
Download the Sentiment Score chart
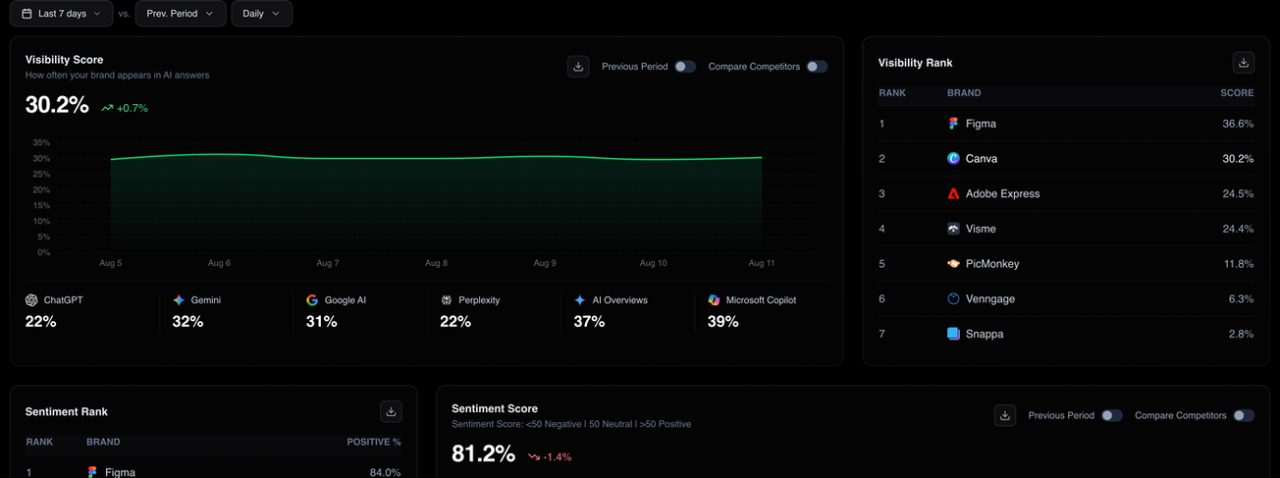[x=1005, y=415]
